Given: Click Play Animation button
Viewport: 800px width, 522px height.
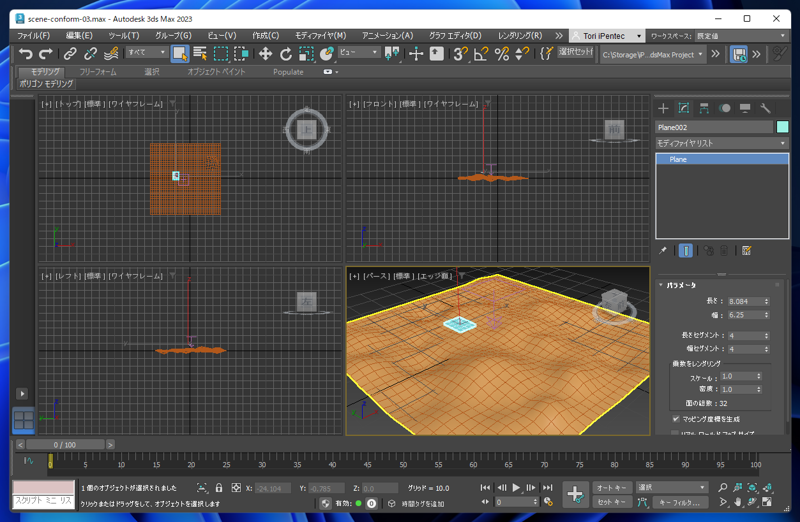Looking at the screenshot, I should coord(516,488).
